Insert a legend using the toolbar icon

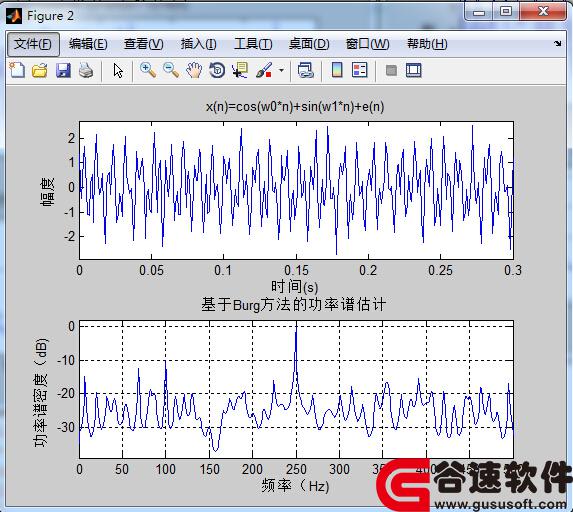pyautogui.click(x=360, y=70)
